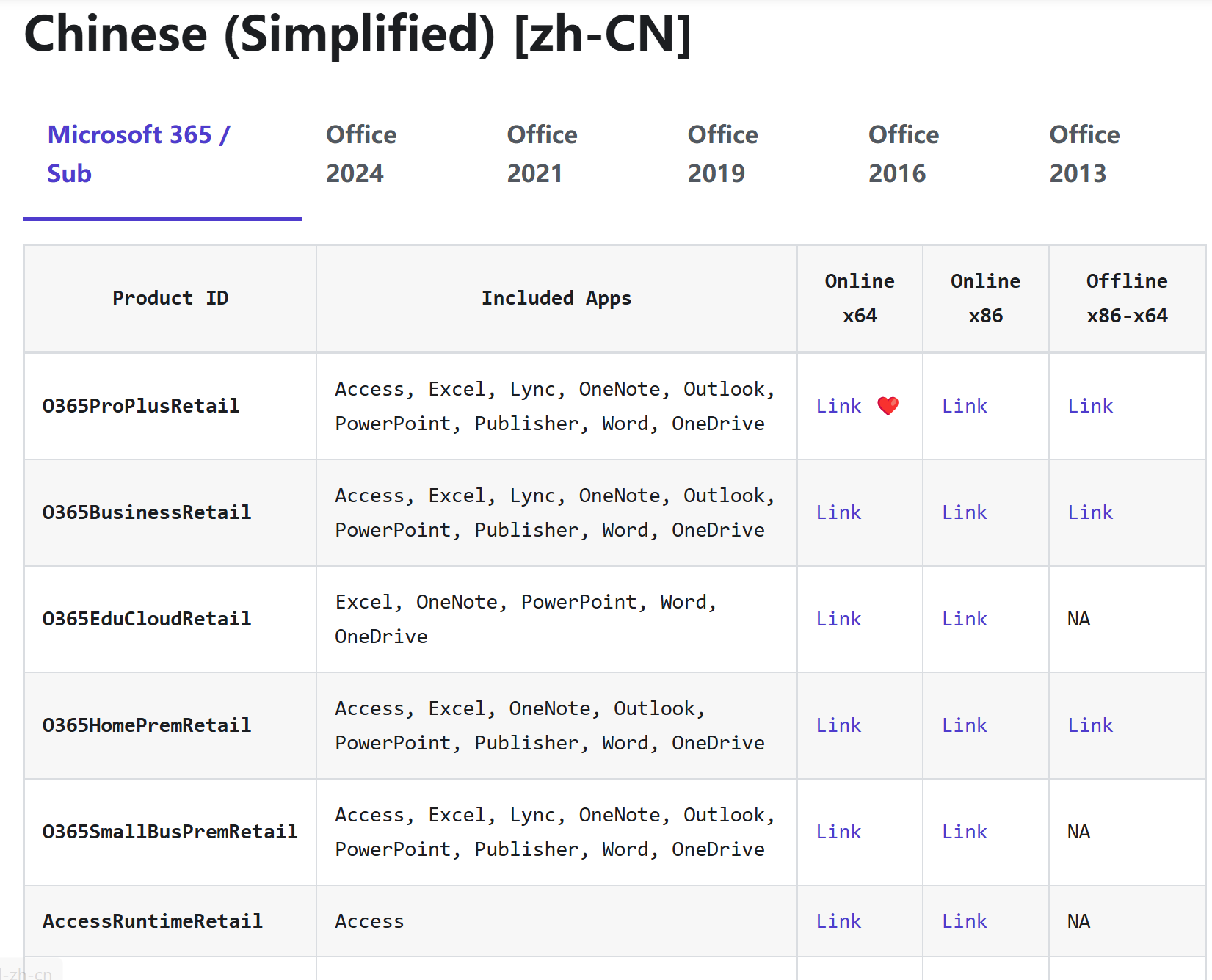Select the O365SmallBusPremRetail product ID text
This screenshot has height=980, width=1212.
(170, 832)
